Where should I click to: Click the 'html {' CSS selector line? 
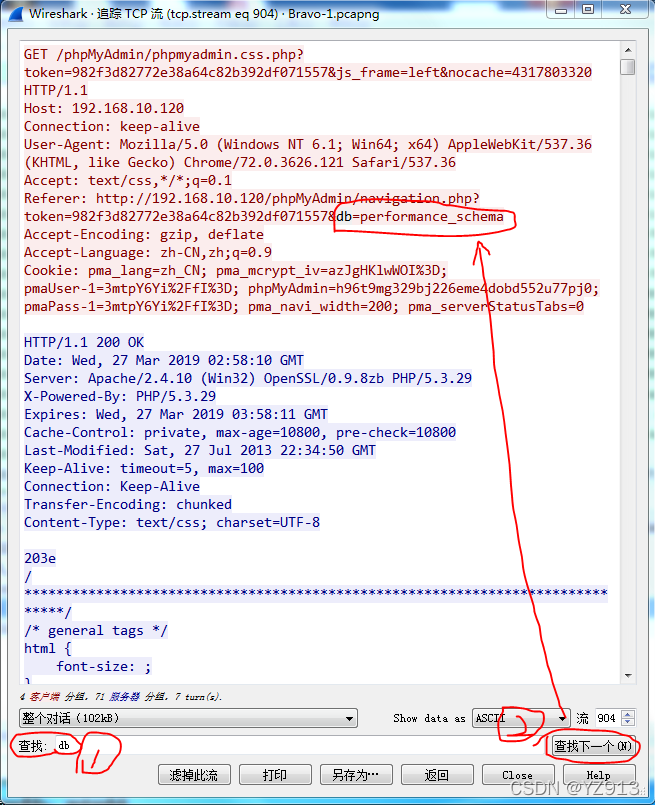(48, 648)
